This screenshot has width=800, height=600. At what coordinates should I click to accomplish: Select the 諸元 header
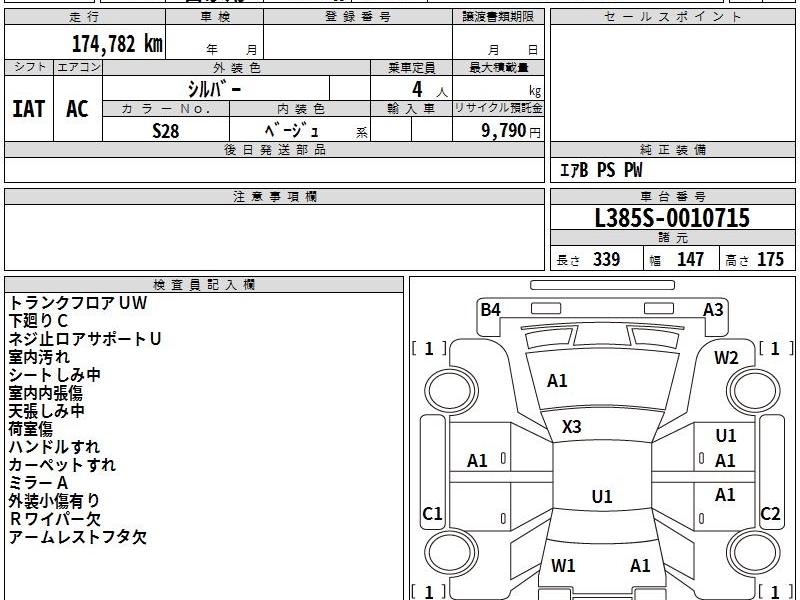click(x=672, y=238)
